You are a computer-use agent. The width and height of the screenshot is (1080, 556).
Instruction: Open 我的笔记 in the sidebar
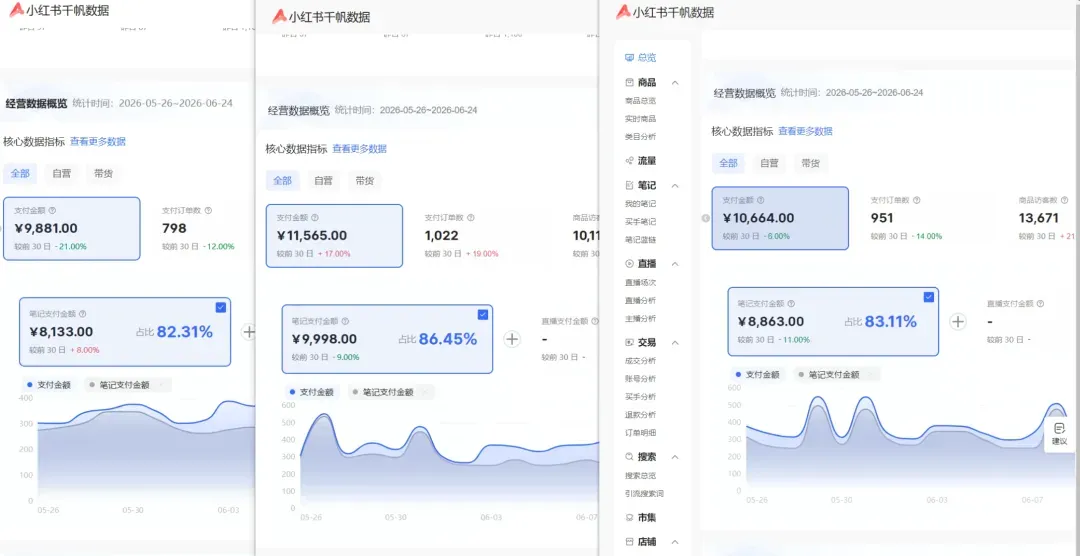coord(641,204)
